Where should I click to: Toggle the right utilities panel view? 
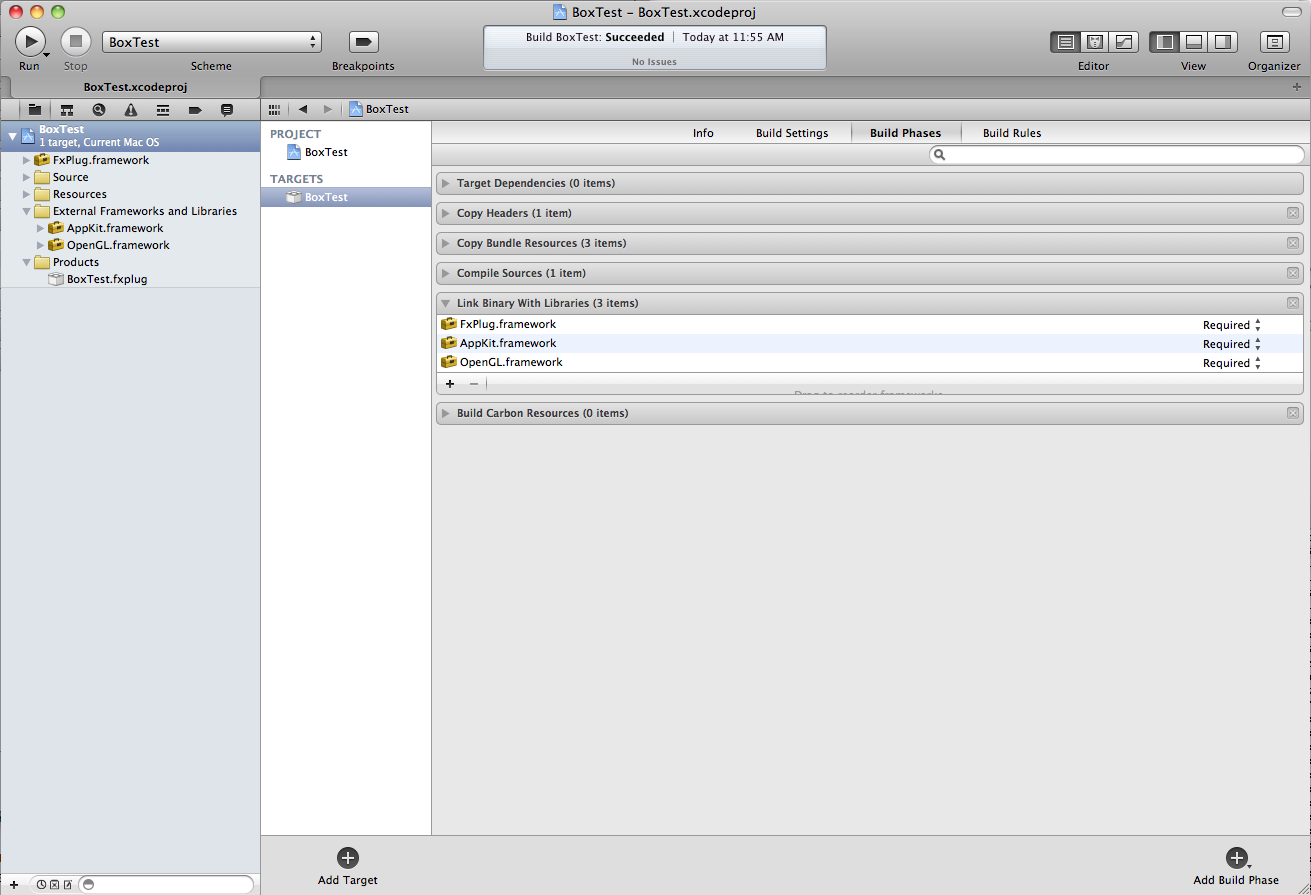[x=1222, y=42]
